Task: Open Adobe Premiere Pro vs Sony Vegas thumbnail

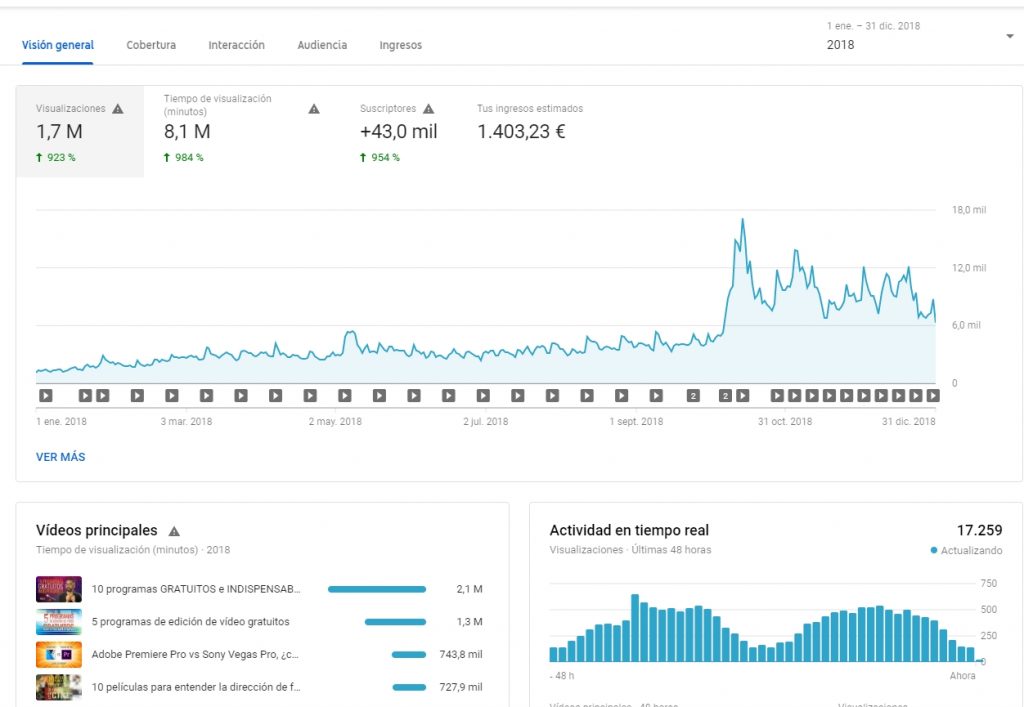Action: [x=58, y=655]
